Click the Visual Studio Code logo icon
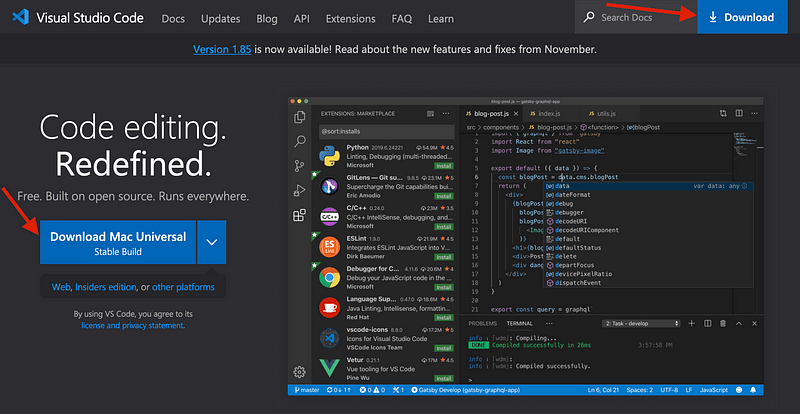Viewport: 800px width, 414px height. [x=20, y=18]
